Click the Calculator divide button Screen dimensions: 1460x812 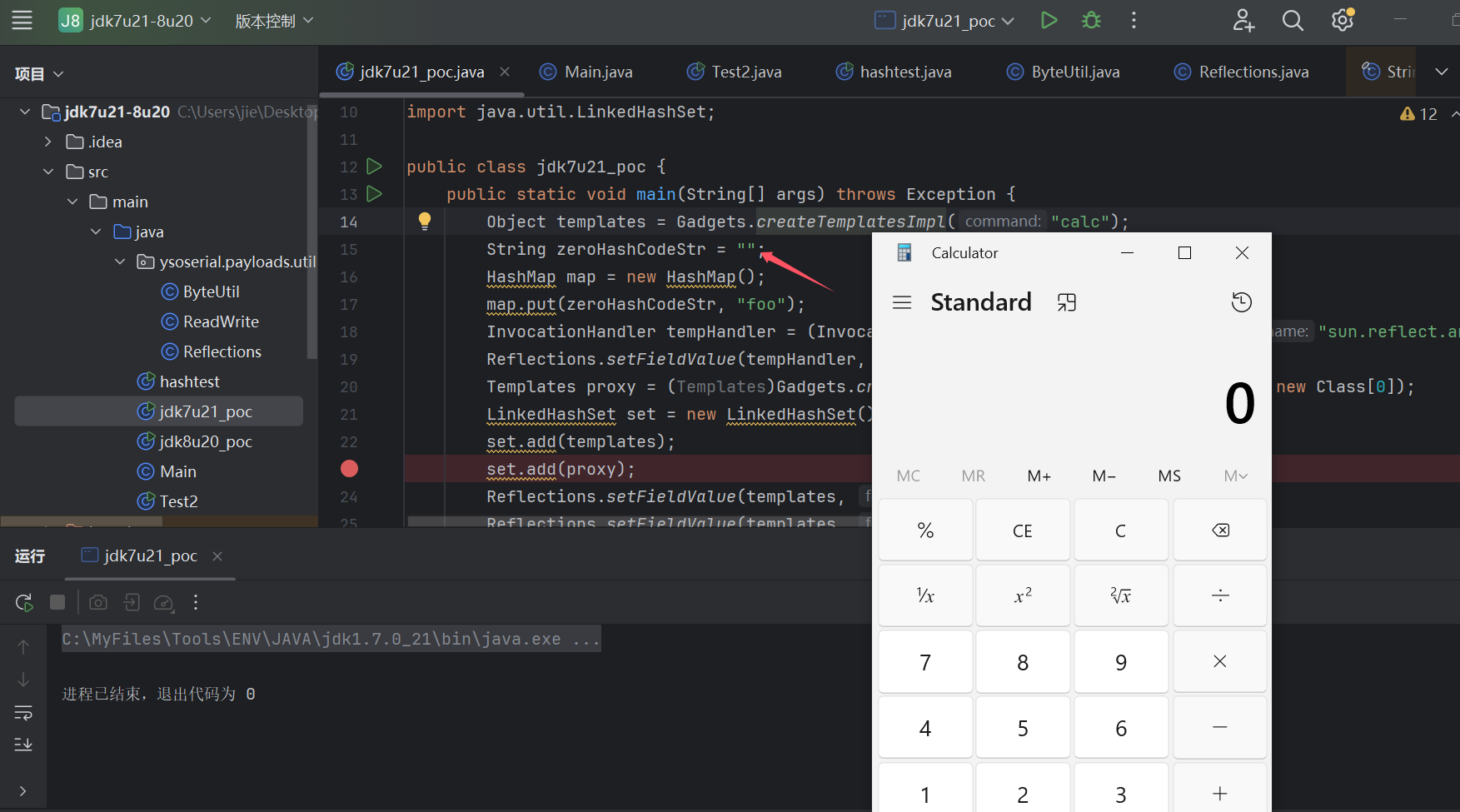coord(1220,595)
